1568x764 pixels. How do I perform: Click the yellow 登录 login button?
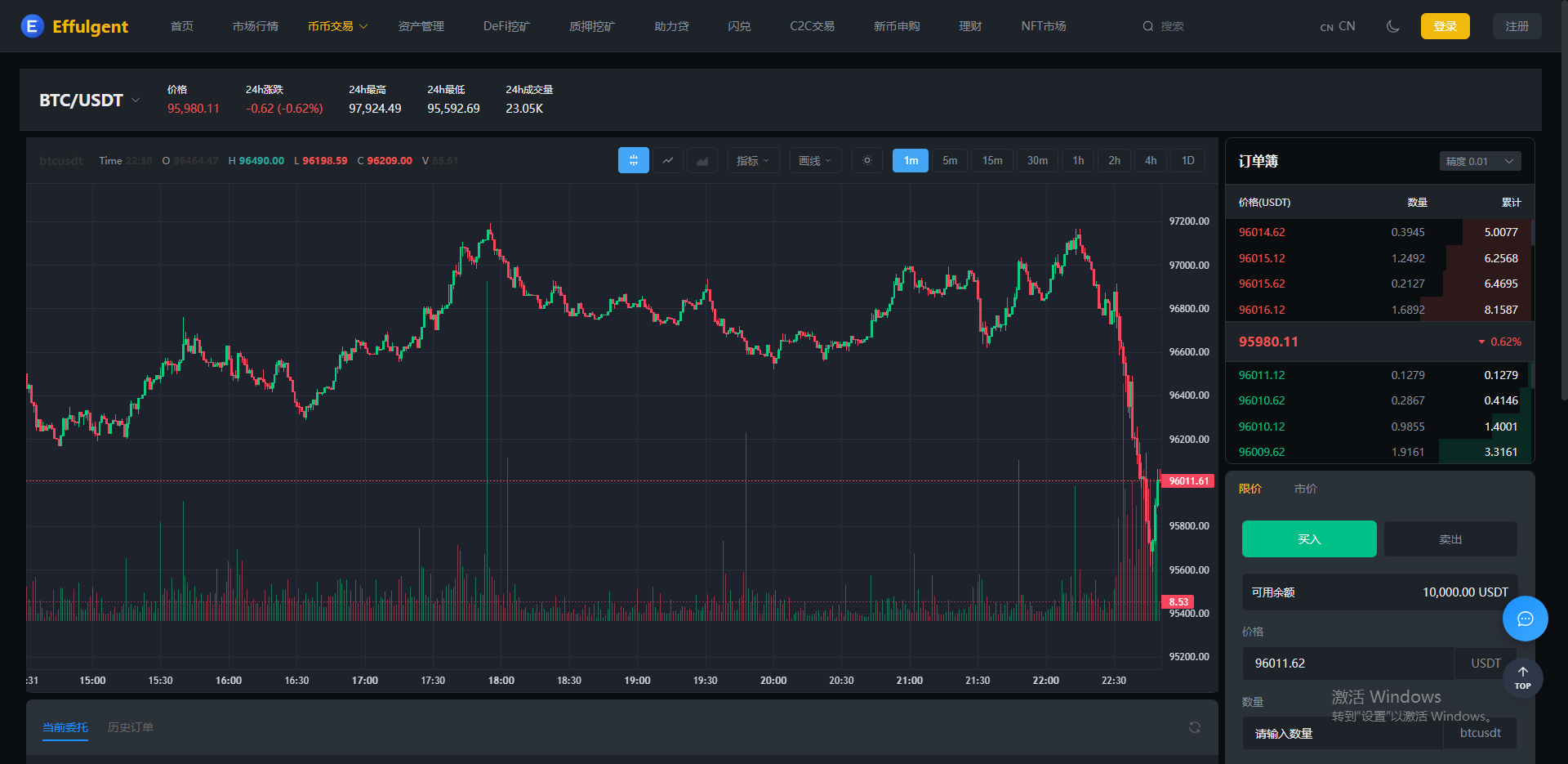(x=1445, y=26)
